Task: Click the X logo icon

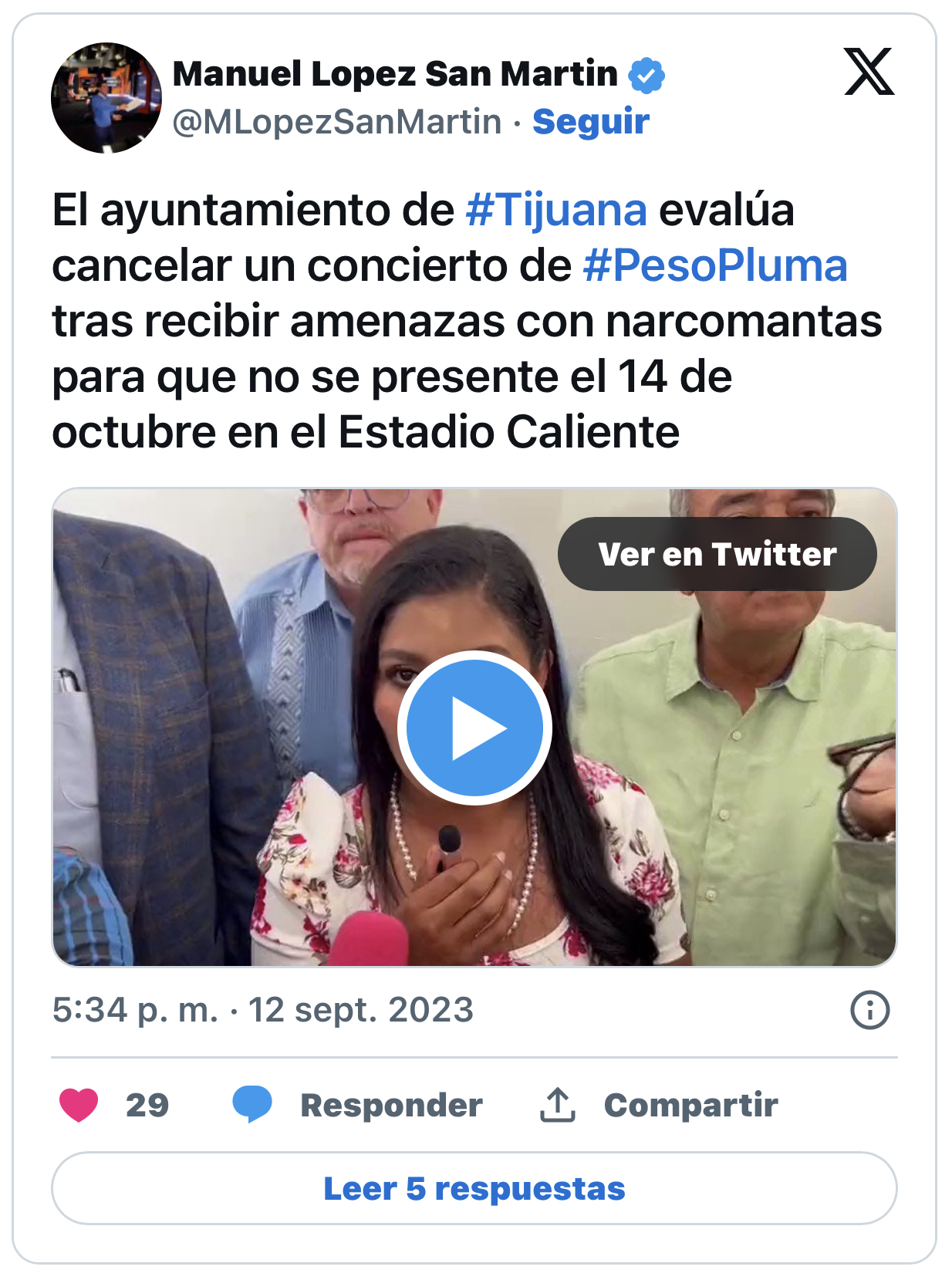Action: [x=869, y=72]
